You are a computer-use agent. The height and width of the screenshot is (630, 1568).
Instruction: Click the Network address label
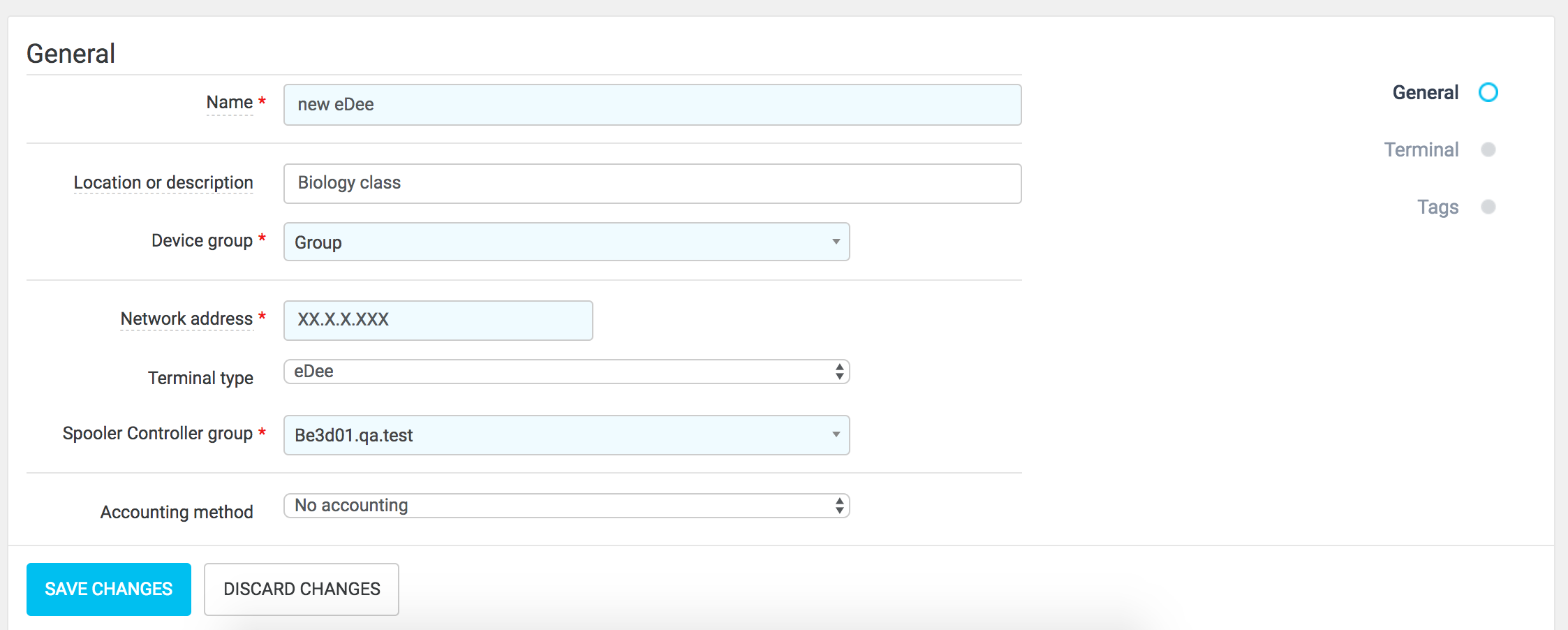coord(186,319)
